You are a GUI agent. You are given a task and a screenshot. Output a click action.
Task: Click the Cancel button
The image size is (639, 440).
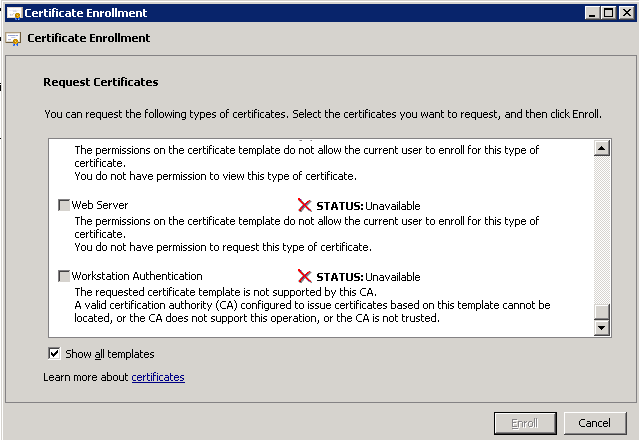tap(595, 423)
